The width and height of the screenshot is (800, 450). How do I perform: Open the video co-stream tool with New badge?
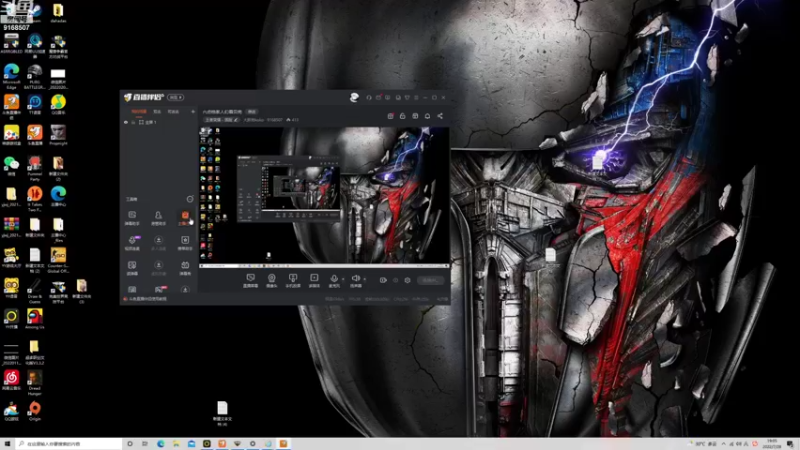132,242
